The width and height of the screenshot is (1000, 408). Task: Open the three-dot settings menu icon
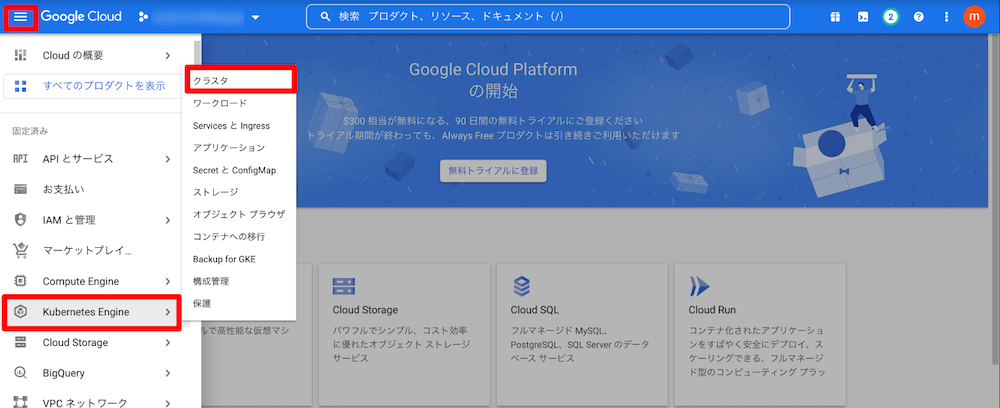coord(946,17)
